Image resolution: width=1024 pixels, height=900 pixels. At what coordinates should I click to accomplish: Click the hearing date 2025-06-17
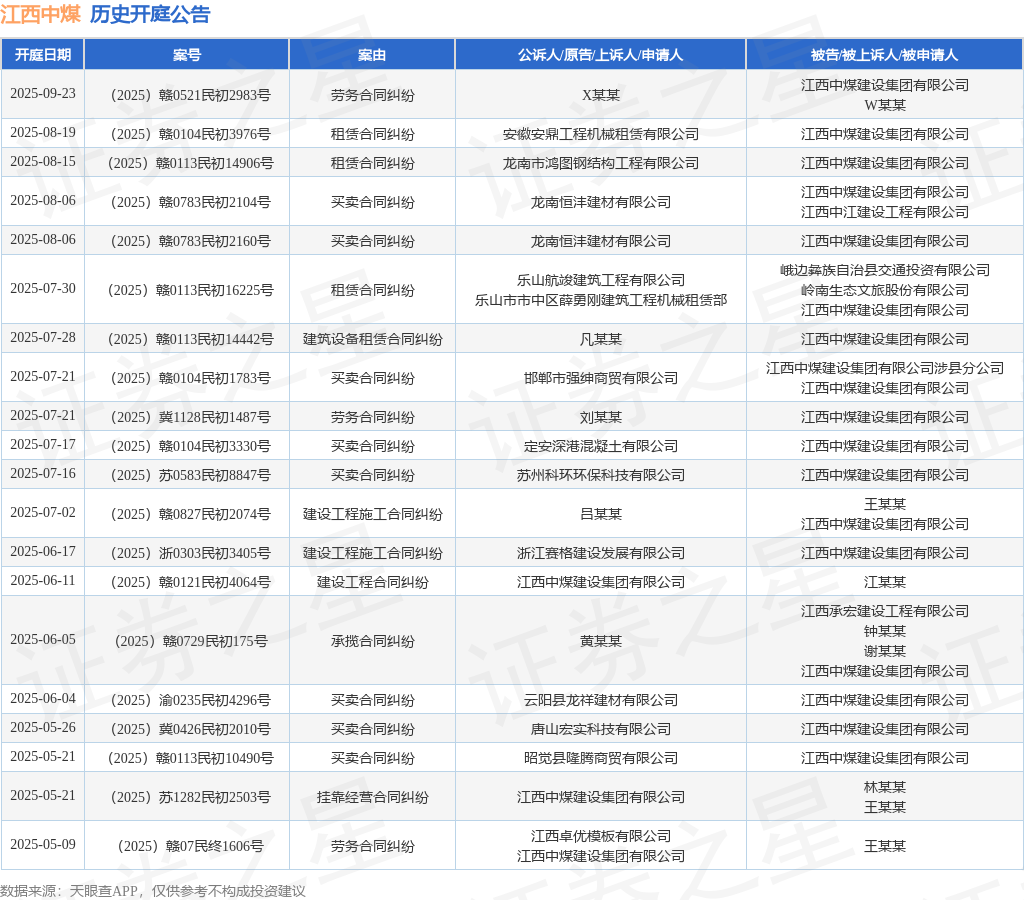pos(43,552)
